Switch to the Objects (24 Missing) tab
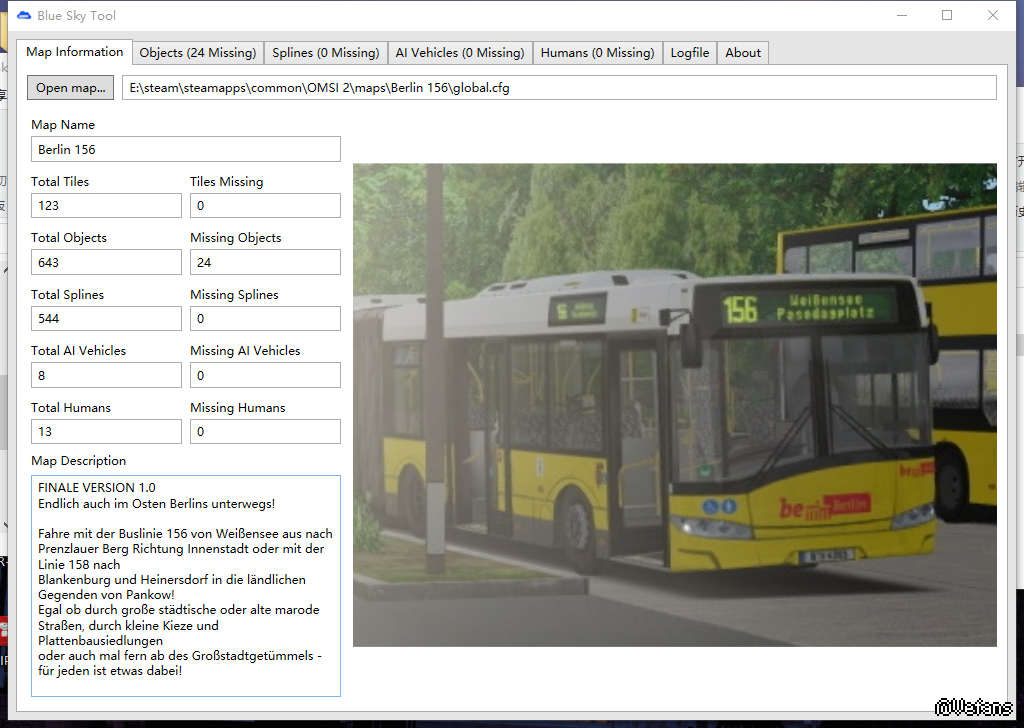The width and height of the screenshot is (1024, 728). tap(197, 53)
